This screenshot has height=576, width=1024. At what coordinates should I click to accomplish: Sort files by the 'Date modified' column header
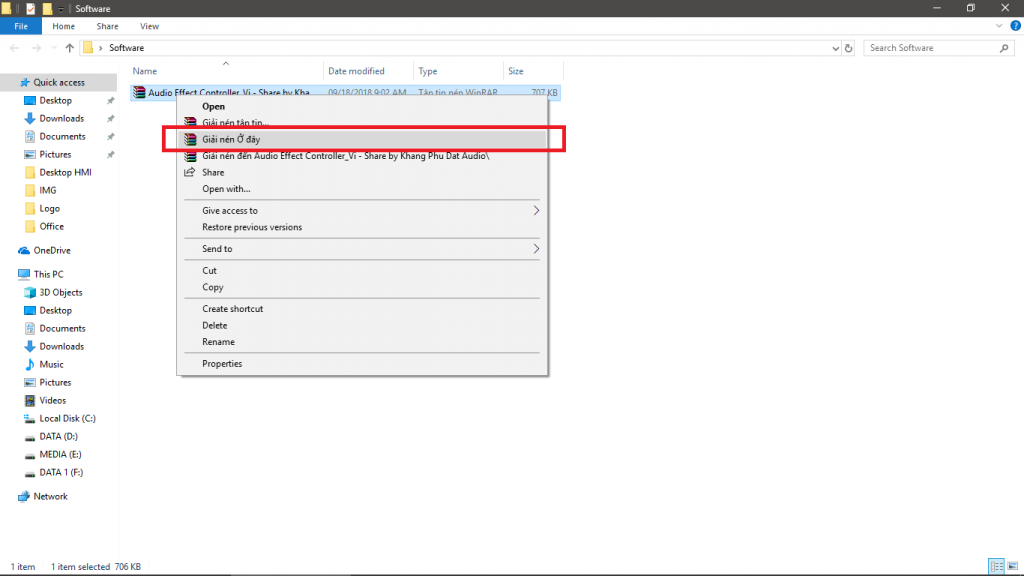click(x=356, y=71)
